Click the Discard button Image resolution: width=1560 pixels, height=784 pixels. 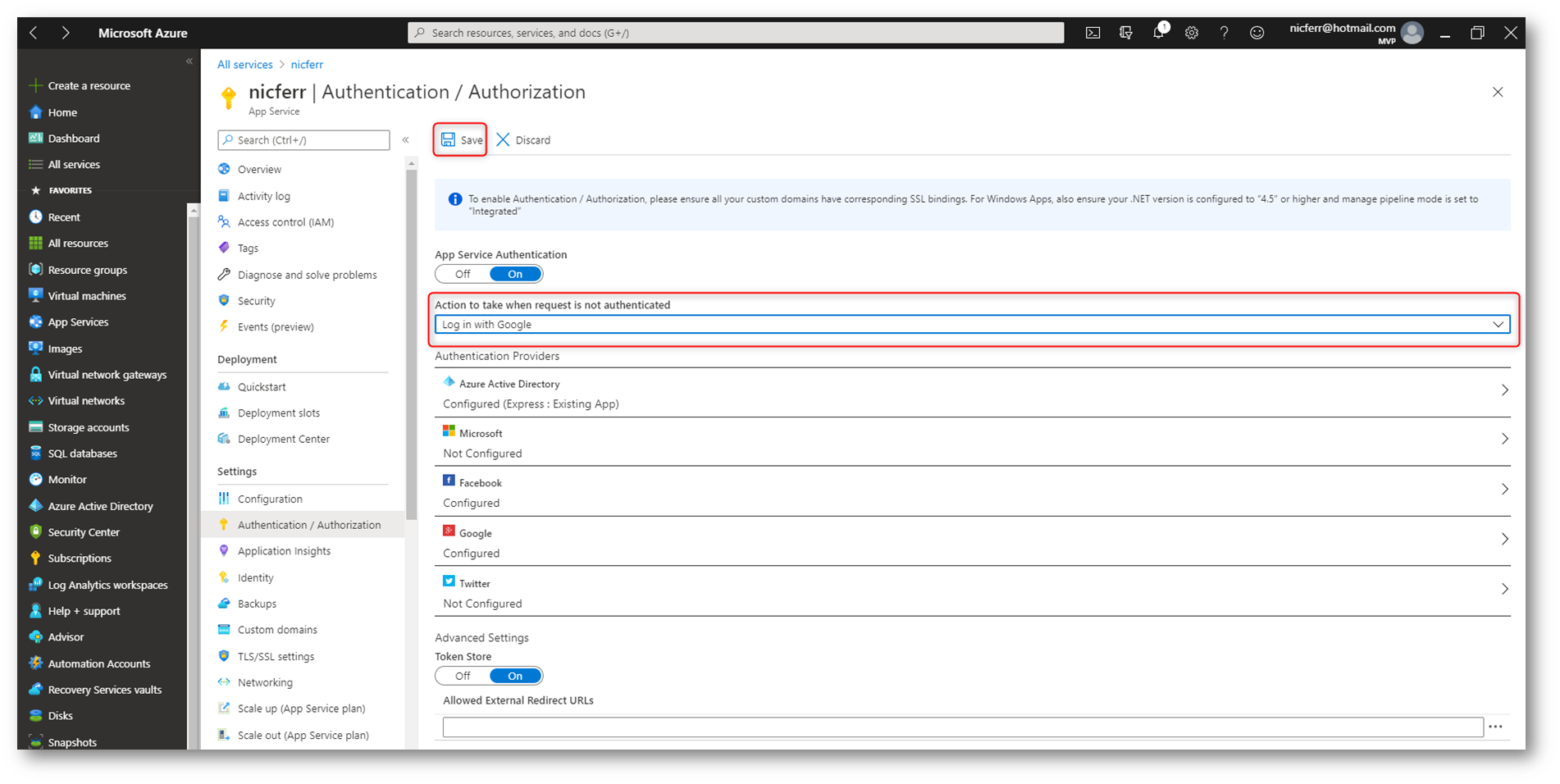pos(523,140)
